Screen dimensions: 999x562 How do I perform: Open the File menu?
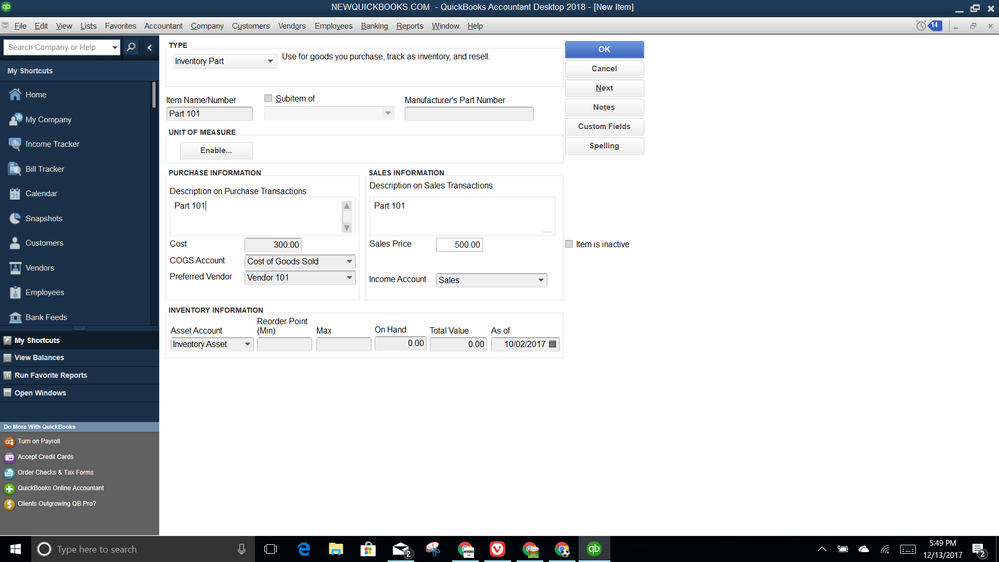tap(20, 26)
